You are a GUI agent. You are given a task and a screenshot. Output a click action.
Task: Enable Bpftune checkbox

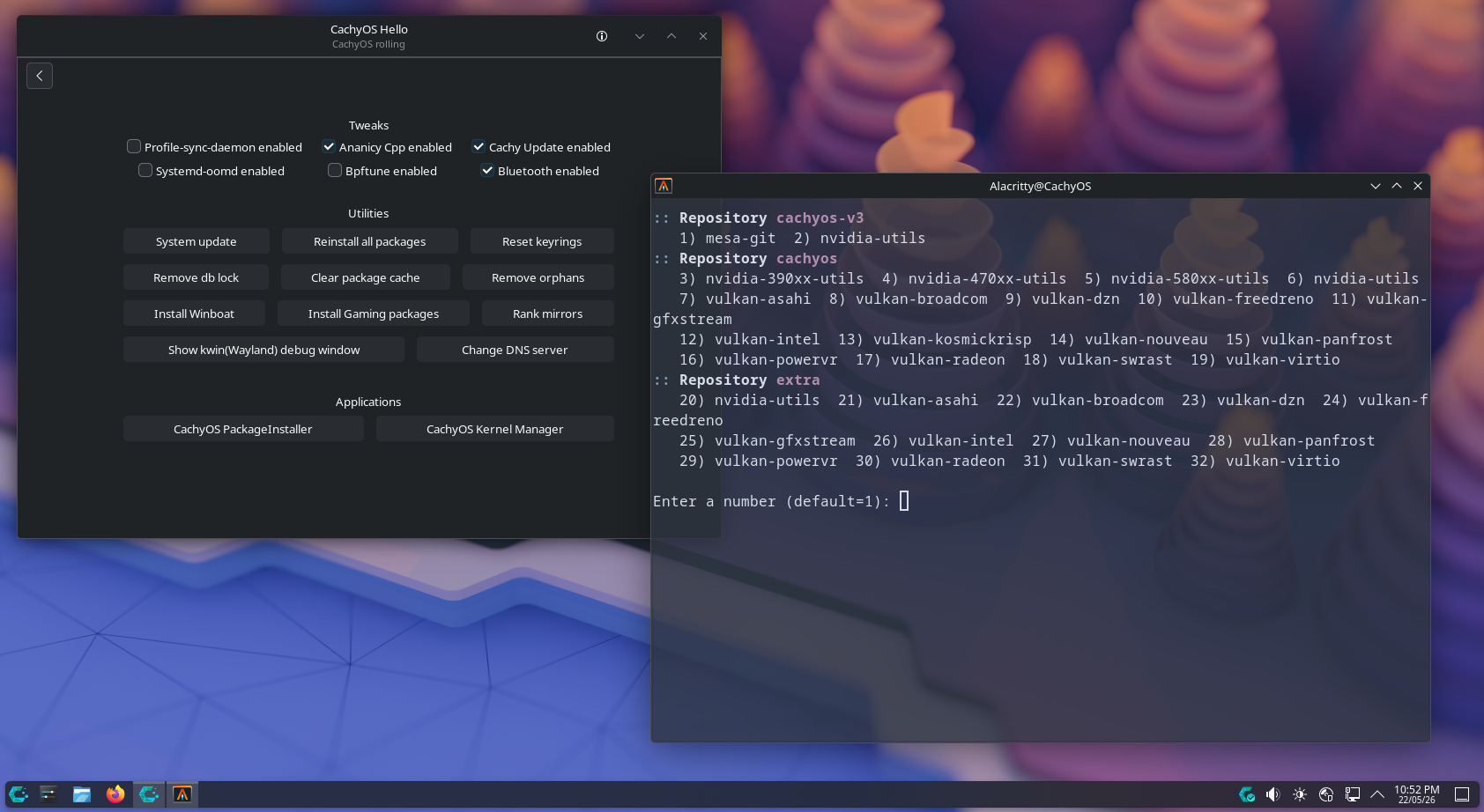335,170
